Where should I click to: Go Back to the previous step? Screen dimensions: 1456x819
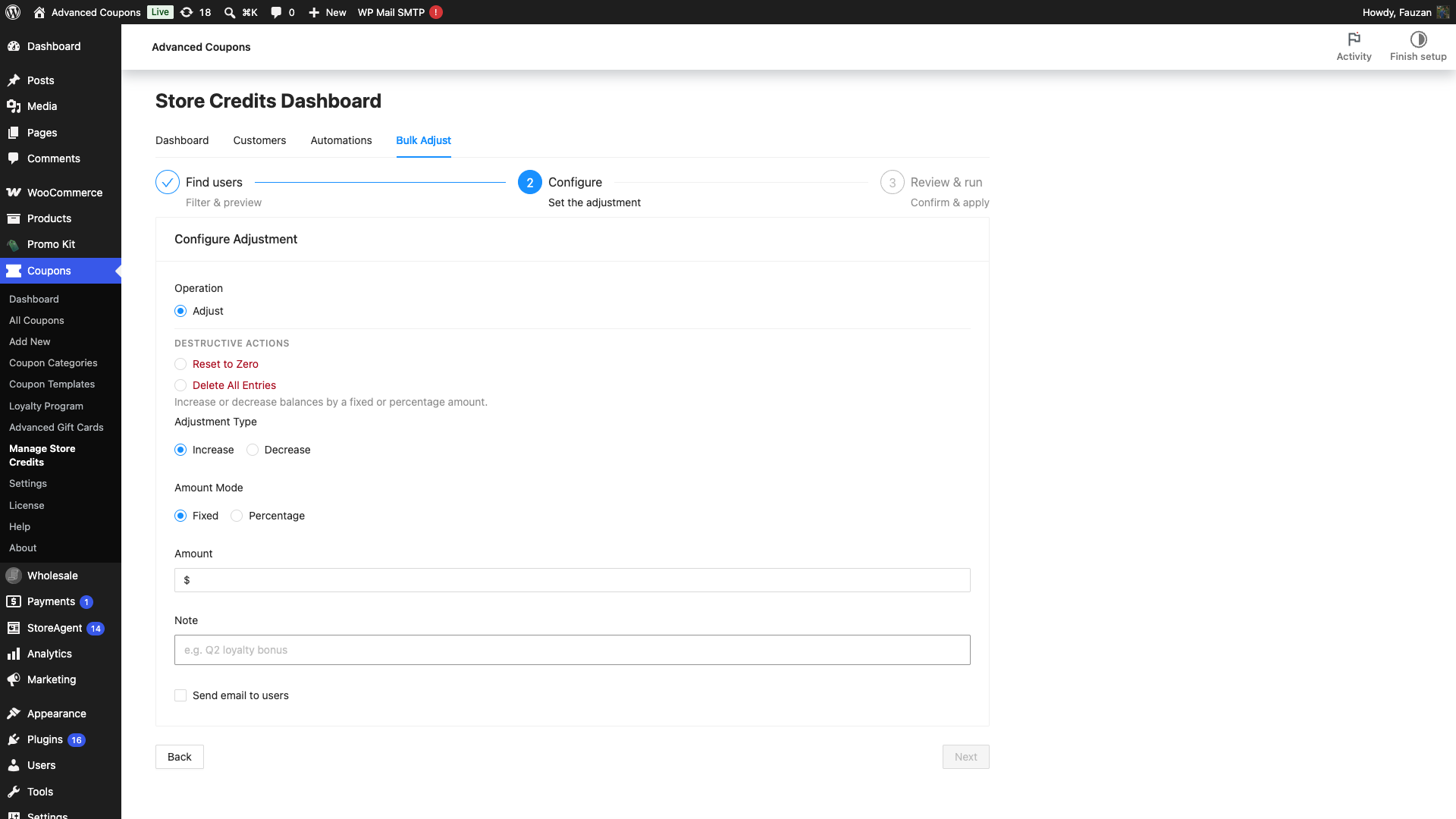tap(180, 757)
